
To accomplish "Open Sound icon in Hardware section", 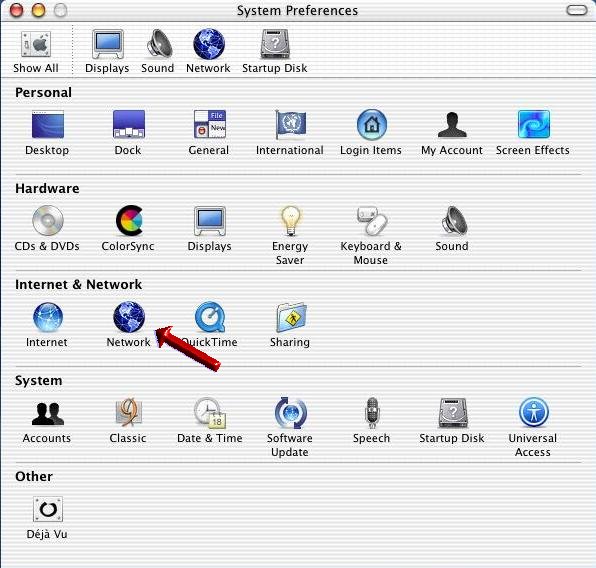I will [454, 221].
